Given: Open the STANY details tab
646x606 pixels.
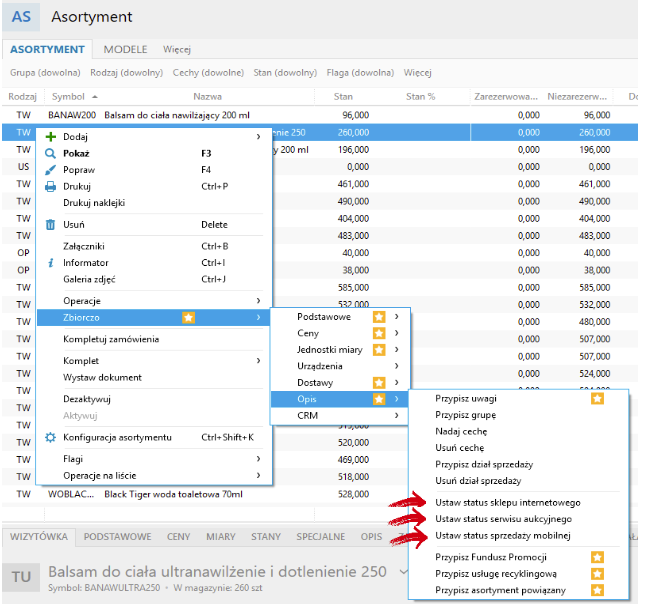Looking at the screenshot, I should pos(266,537).
